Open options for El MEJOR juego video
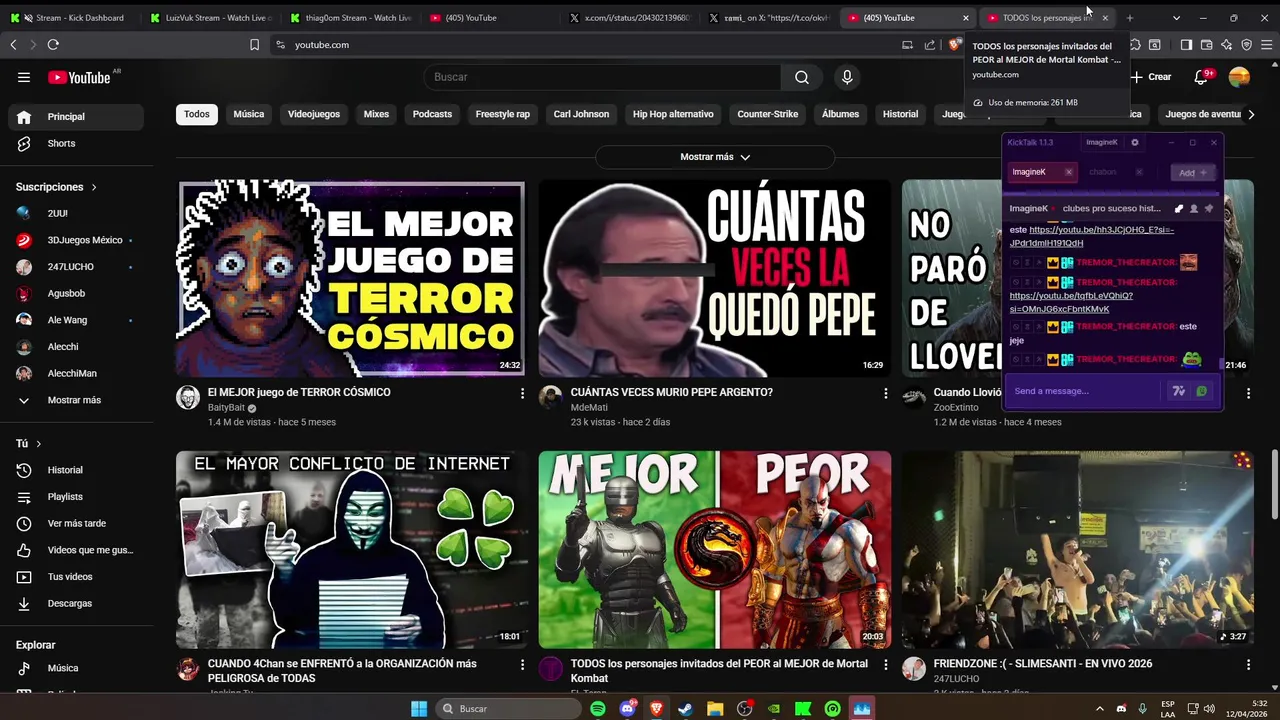The width and height of the screenshot is (1280, 720). pyautogui.click(x=522, y=394)
